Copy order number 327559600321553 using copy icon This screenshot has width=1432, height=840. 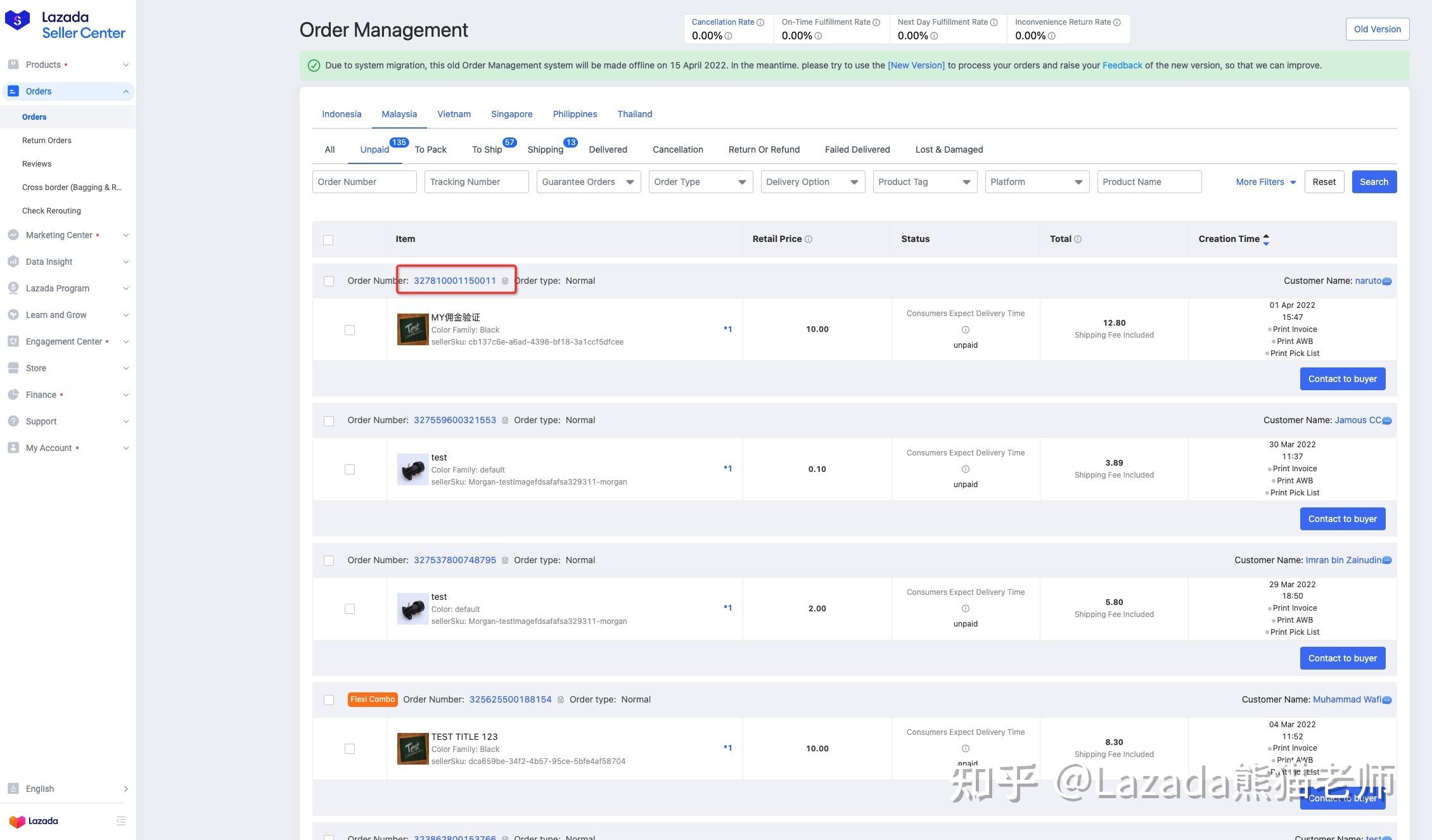(x=505, y=421)
